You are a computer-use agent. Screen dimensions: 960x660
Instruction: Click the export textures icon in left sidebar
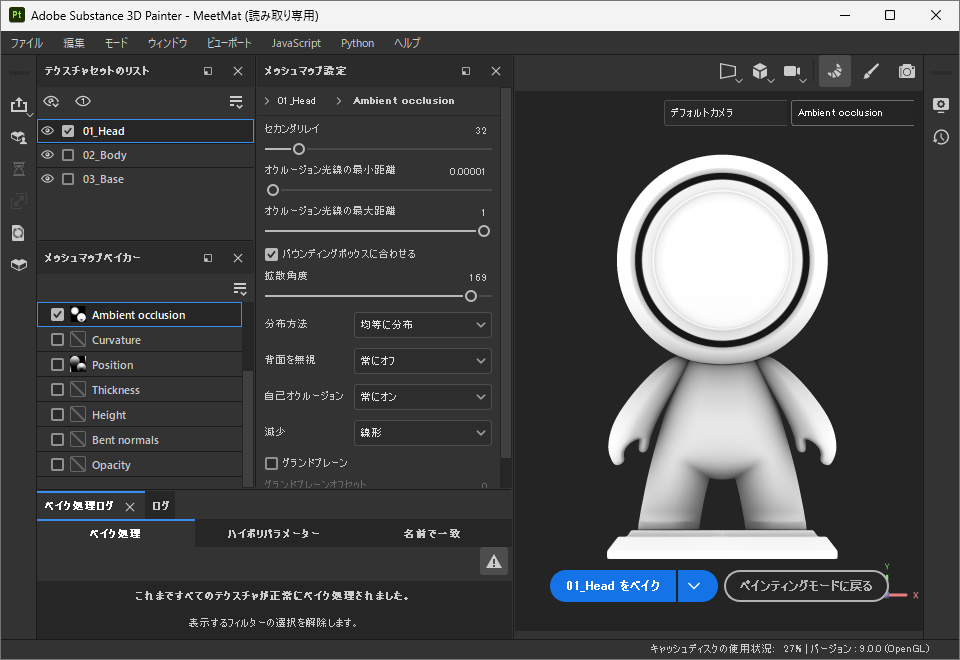[x=20, y=103]
